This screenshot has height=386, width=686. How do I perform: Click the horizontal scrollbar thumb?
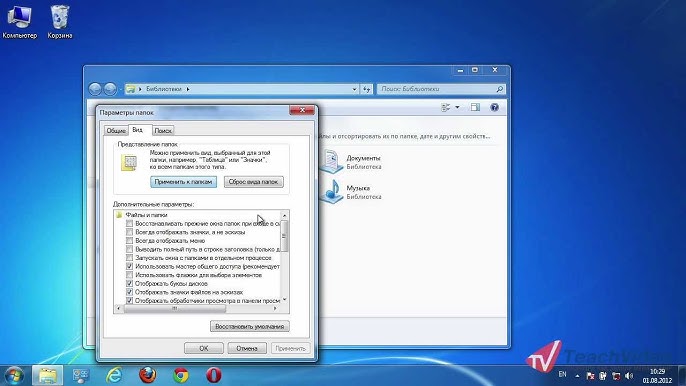[175, 309]
